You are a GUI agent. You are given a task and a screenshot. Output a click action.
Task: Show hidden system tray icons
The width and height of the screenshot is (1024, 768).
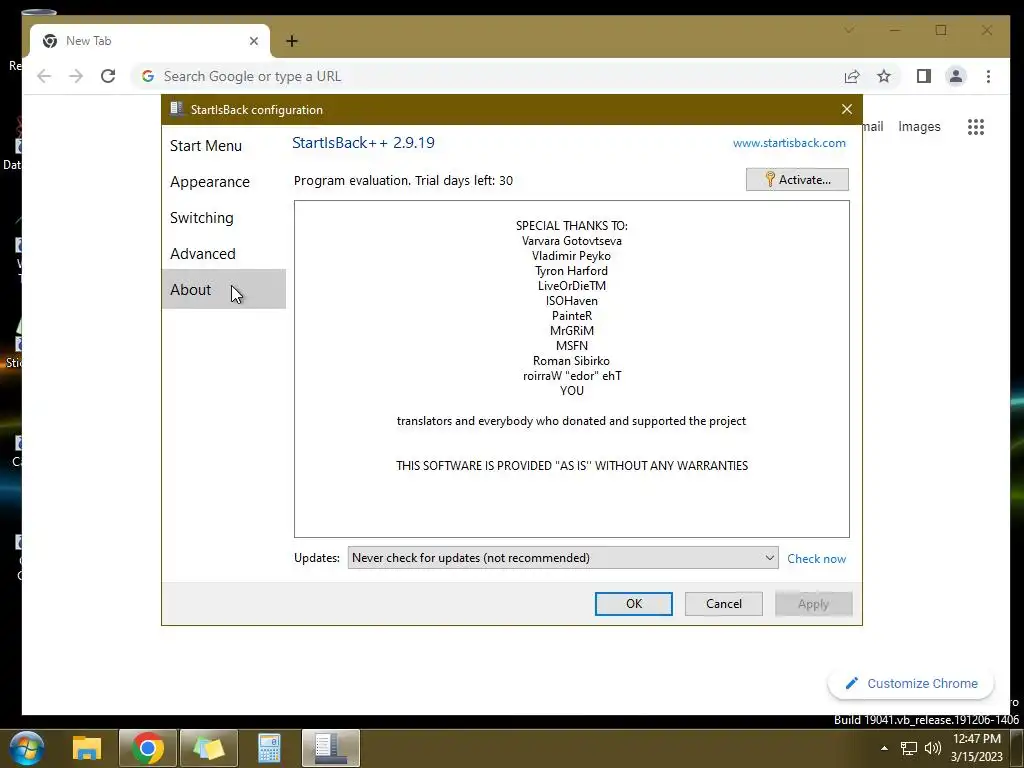coord(884,748)
